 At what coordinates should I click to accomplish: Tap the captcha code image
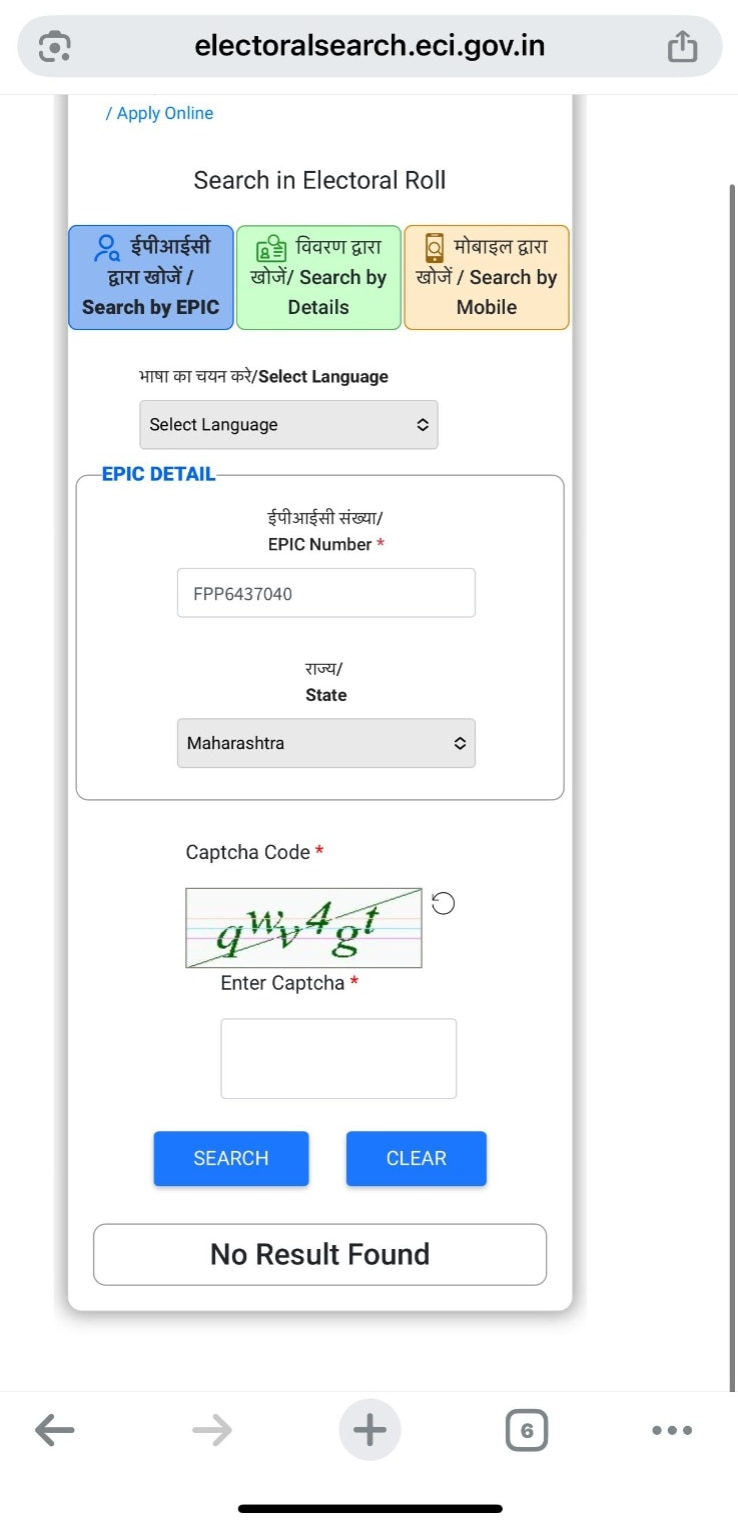(x=303, y=927)
